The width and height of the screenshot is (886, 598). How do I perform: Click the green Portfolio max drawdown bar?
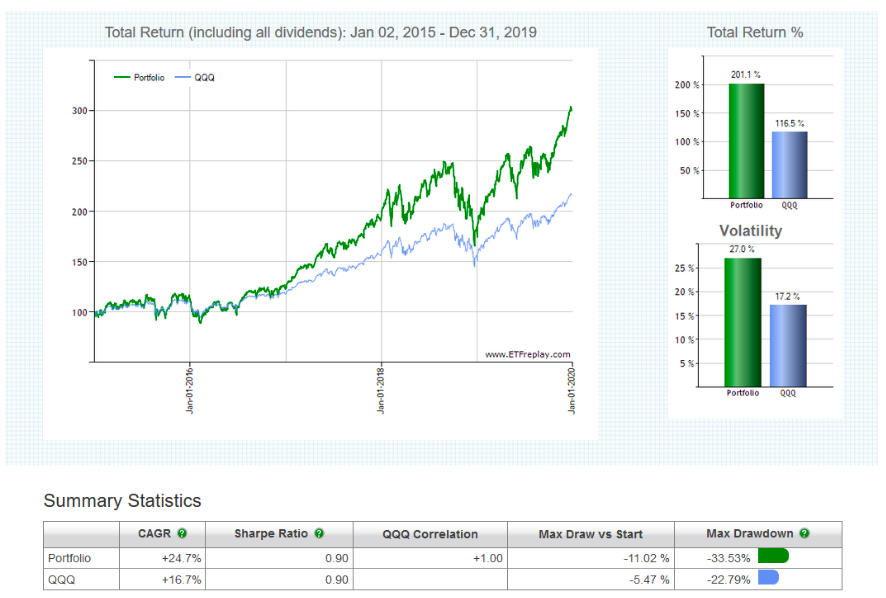773,557
